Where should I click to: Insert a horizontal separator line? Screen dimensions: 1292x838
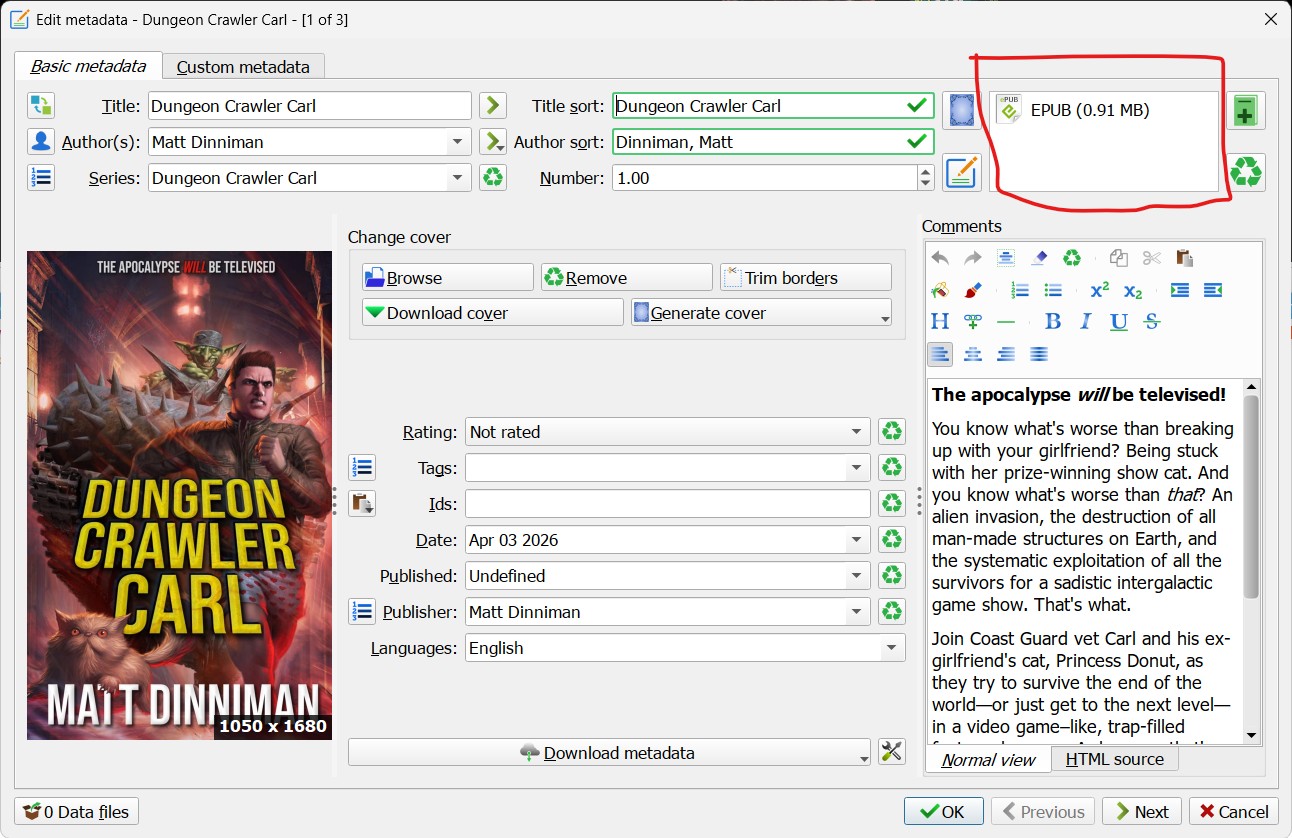click(1006, 322)
